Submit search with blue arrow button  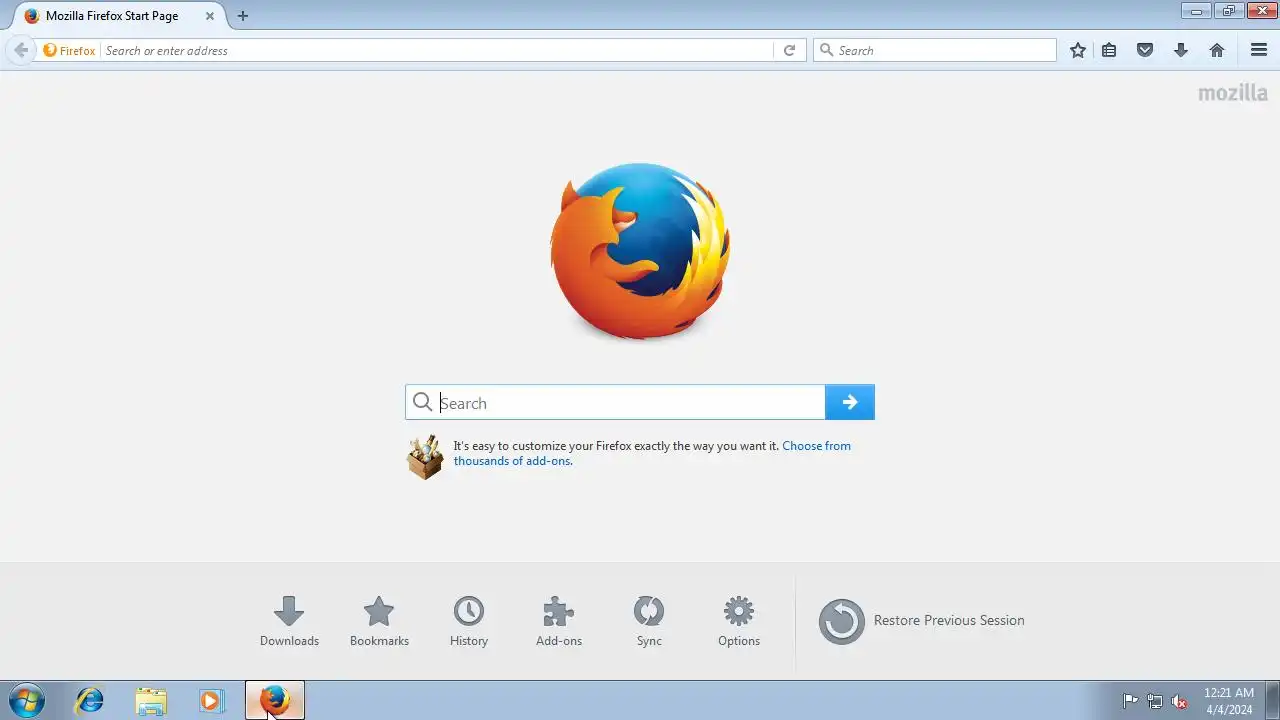(850, 402)
